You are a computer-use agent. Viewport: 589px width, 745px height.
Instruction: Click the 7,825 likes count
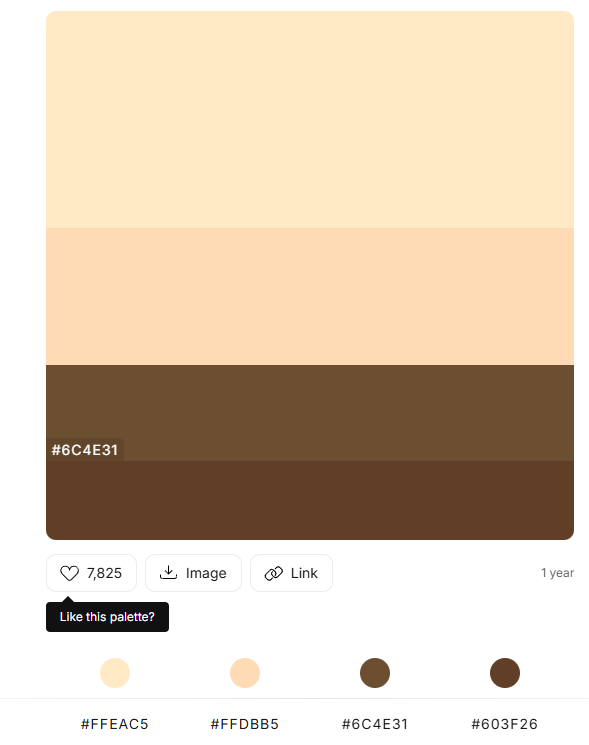104,573
